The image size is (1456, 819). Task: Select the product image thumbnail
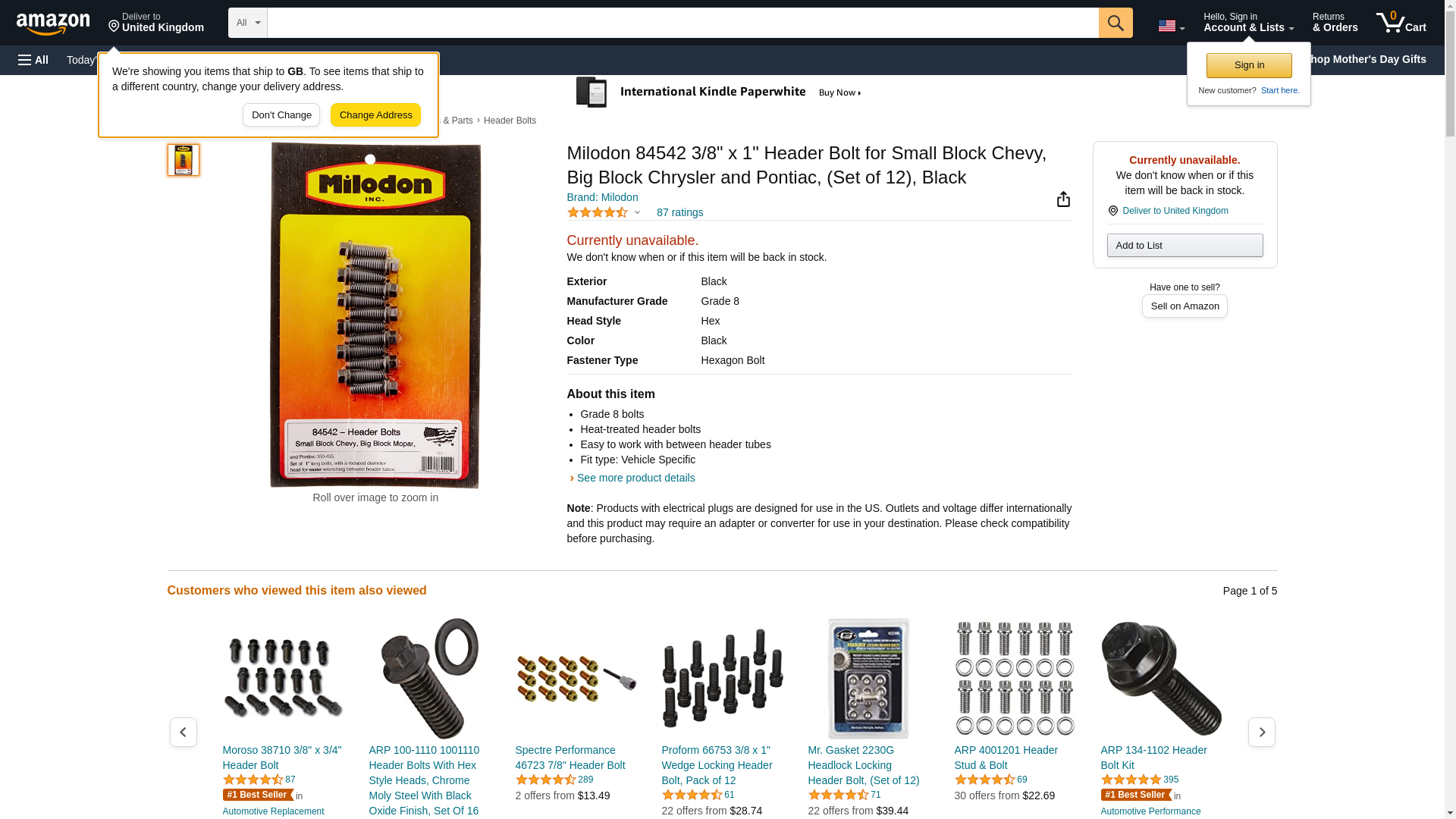tap(184, 160)
